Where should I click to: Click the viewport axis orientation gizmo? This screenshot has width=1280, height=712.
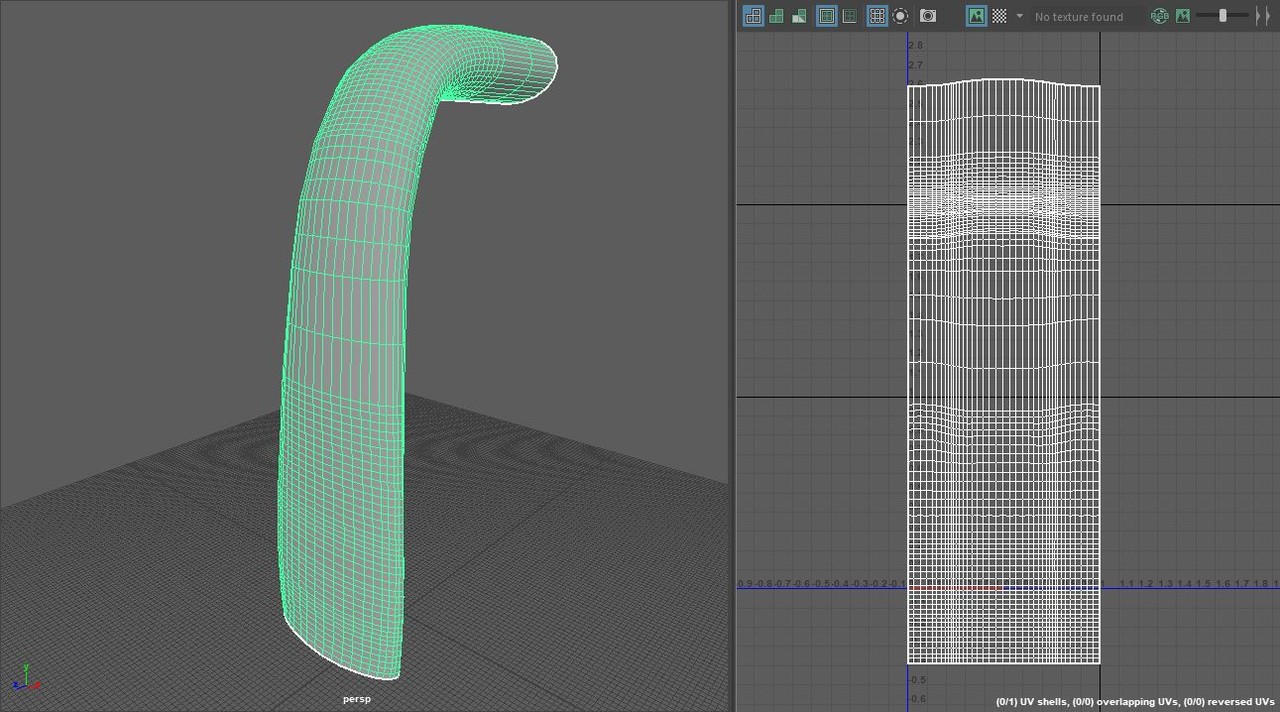click(x=27, y=679)
